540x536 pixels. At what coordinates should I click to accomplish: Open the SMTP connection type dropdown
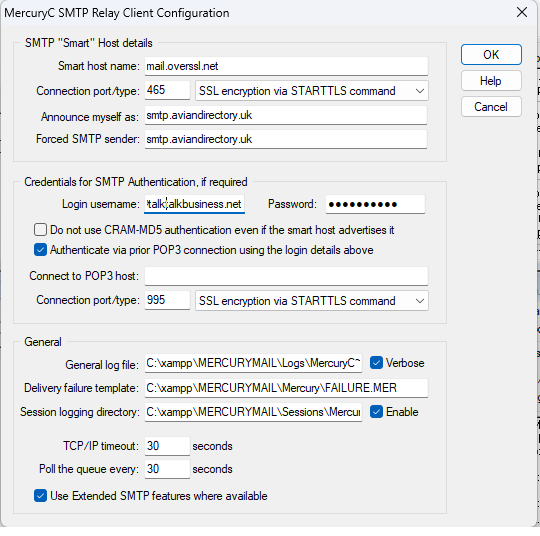click(x=312, y=91)
